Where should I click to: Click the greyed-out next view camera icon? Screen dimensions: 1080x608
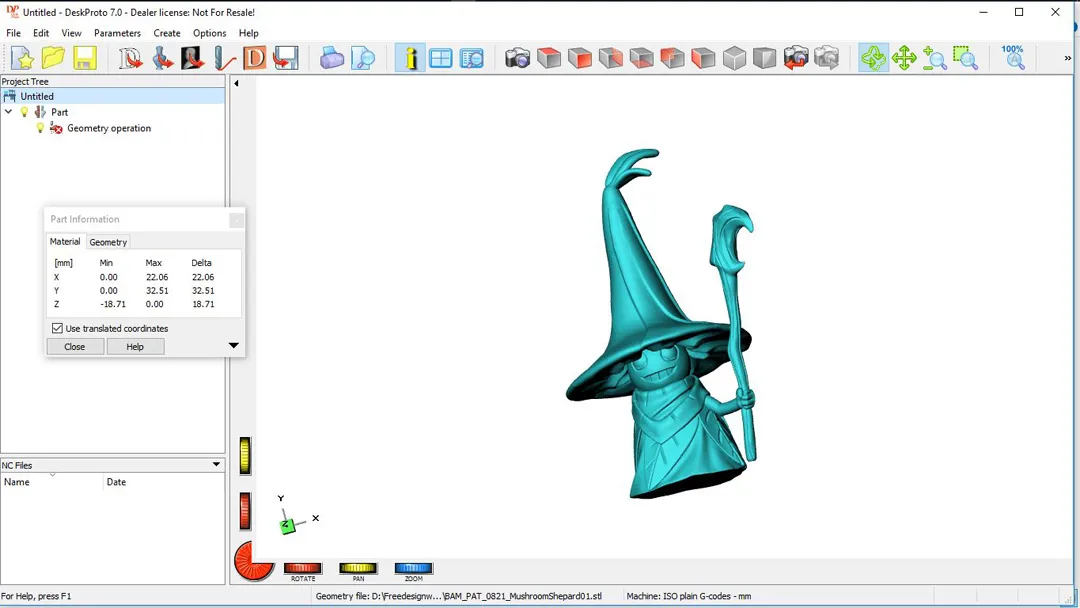pyautogui.click(x=827, y=59)
